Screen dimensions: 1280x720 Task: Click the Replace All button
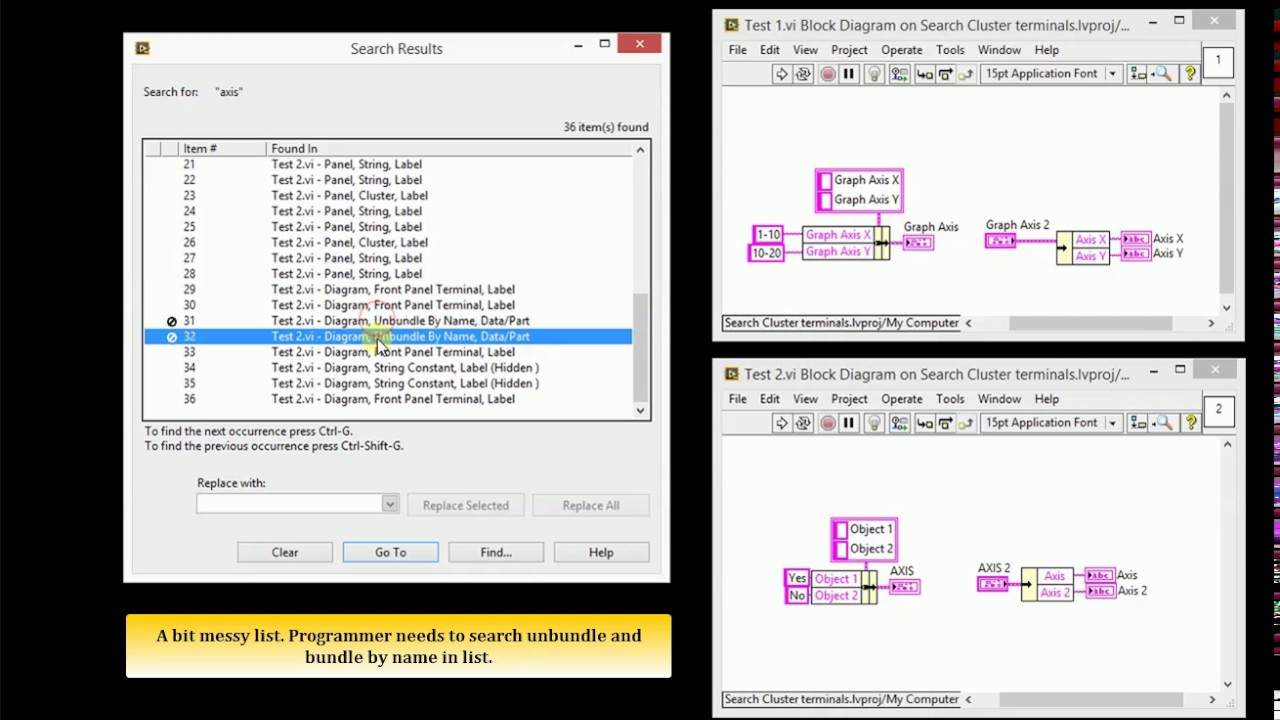(591, 505)
